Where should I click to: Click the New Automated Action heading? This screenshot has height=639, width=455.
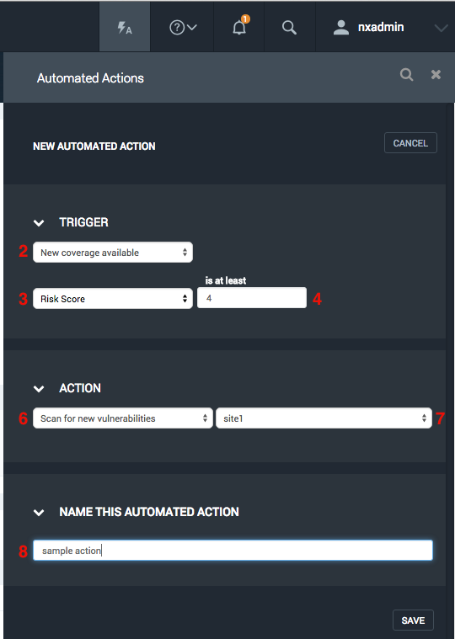94,146
